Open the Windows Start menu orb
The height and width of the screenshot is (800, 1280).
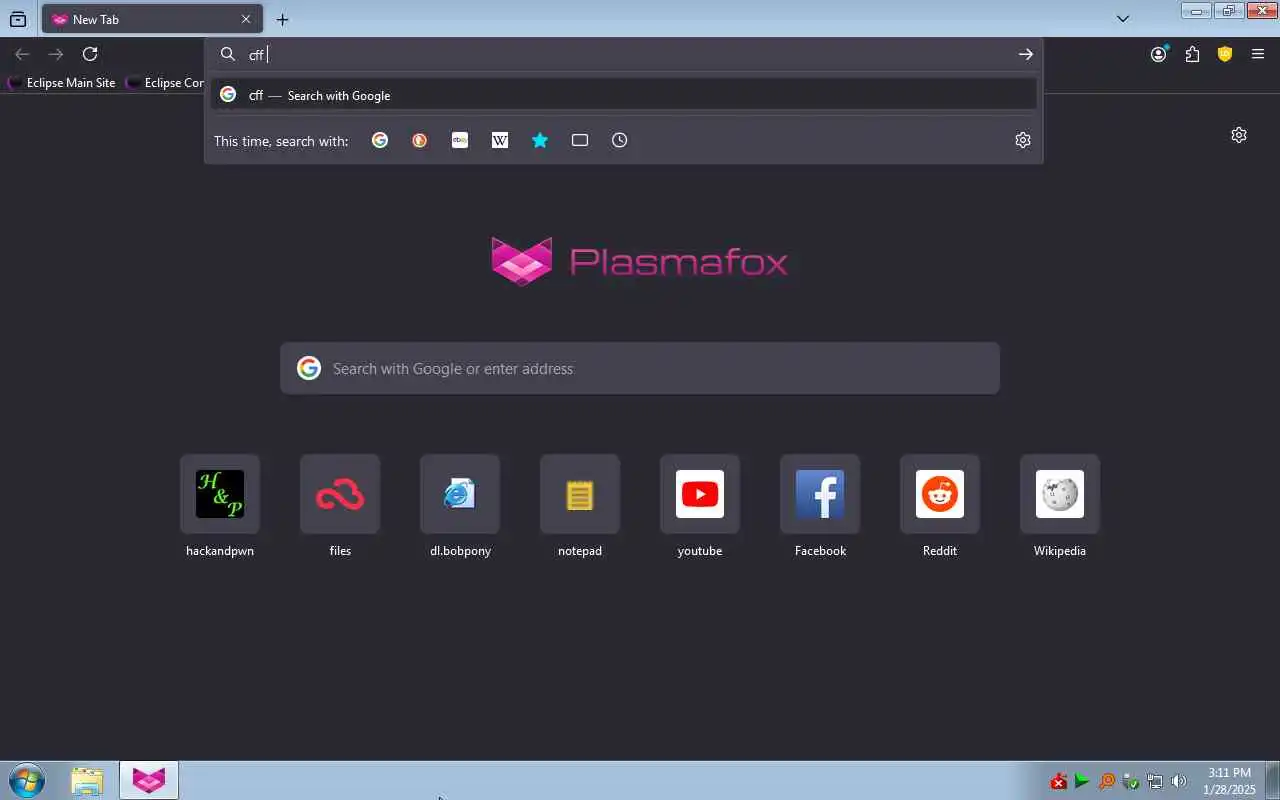point(27,780)
